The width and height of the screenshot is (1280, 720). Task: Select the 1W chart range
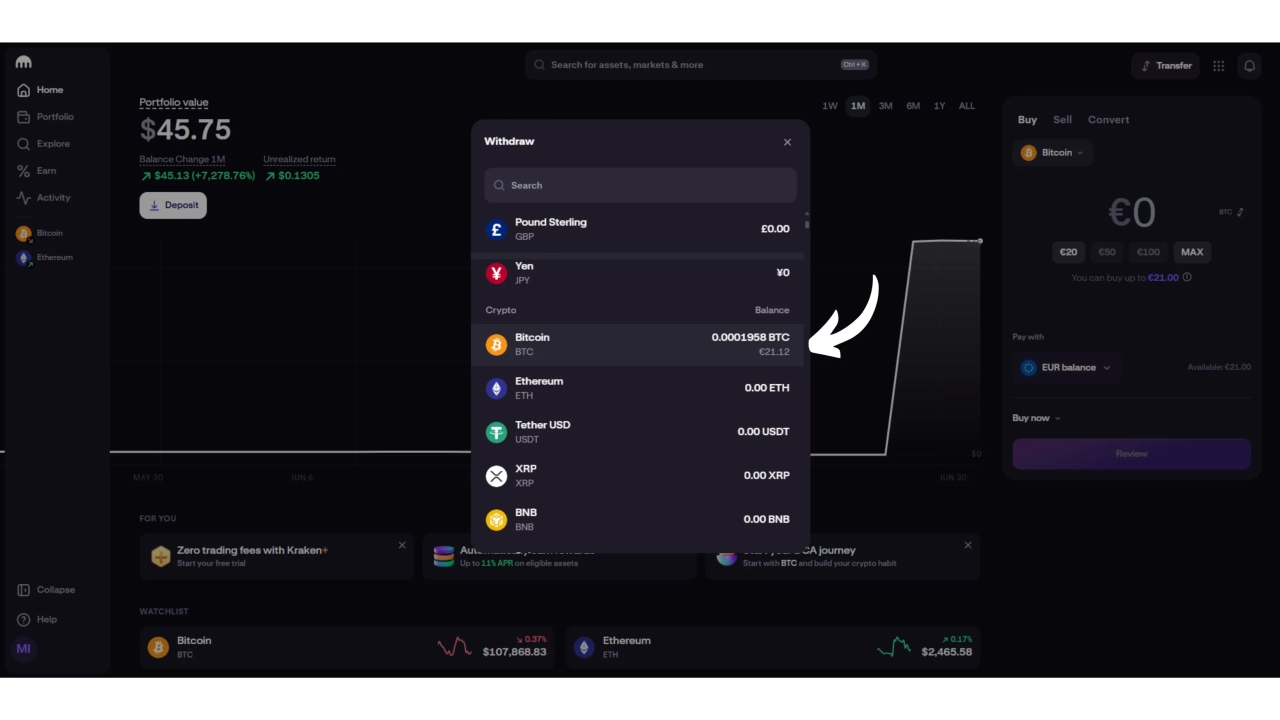pos(830,106)
